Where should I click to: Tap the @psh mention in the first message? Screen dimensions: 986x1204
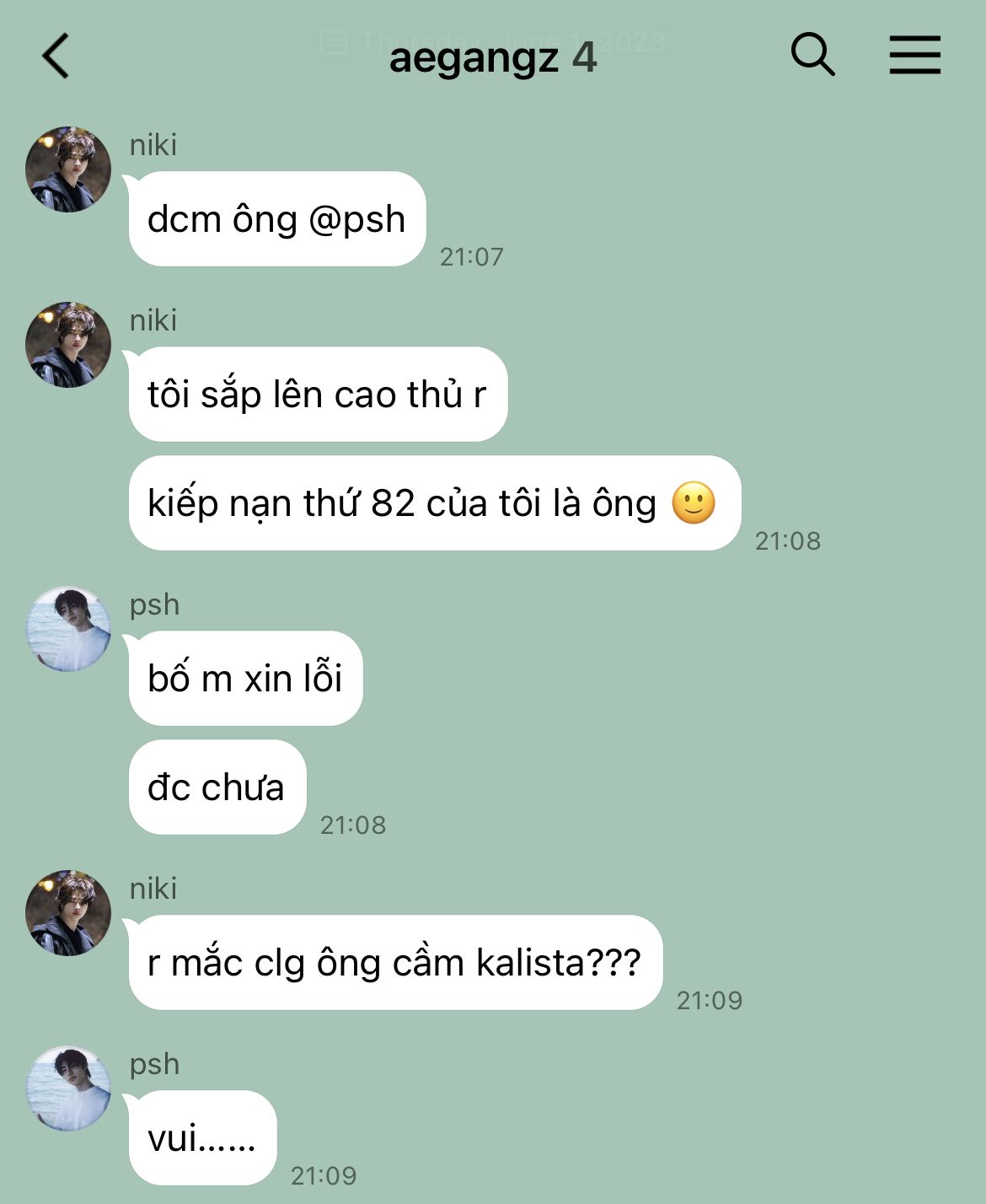point(357,220)
